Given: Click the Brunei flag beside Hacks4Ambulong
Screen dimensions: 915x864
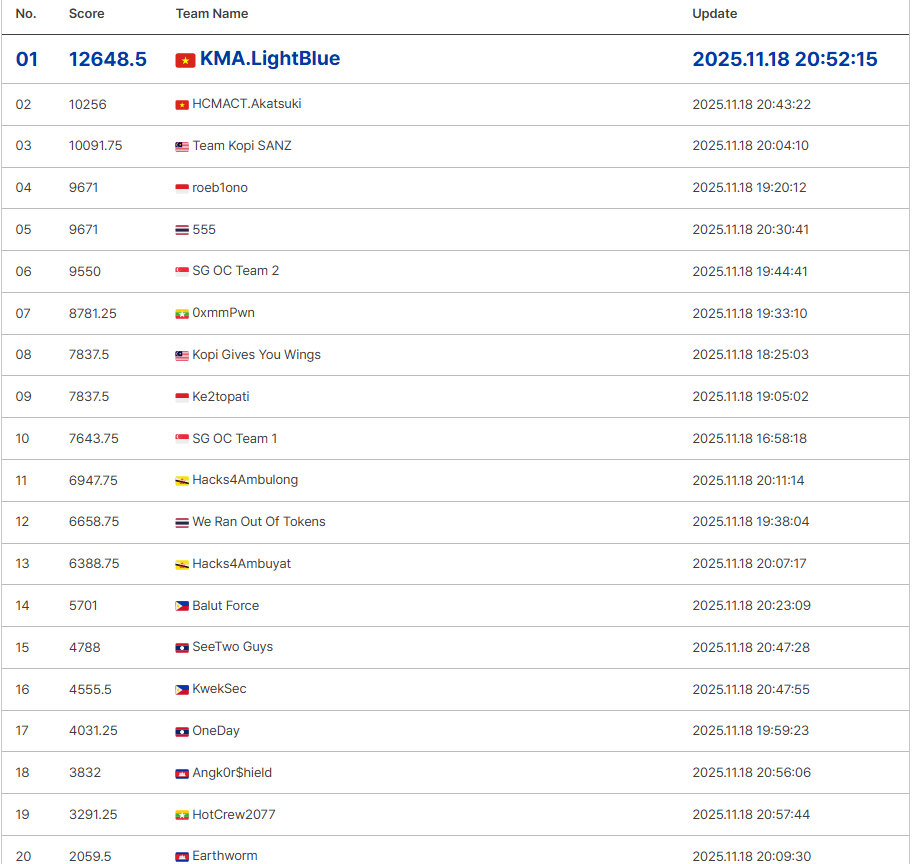Looking at the screenshot, I should coord(182,481).
